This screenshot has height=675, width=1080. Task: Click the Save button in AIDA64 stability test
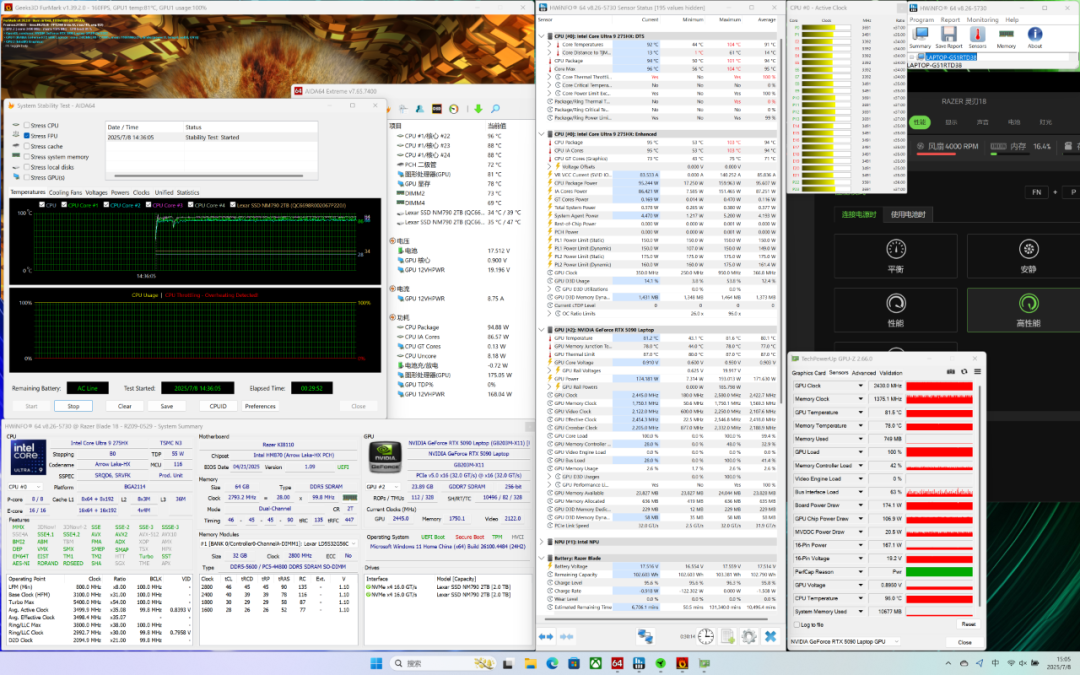[167, 406]
